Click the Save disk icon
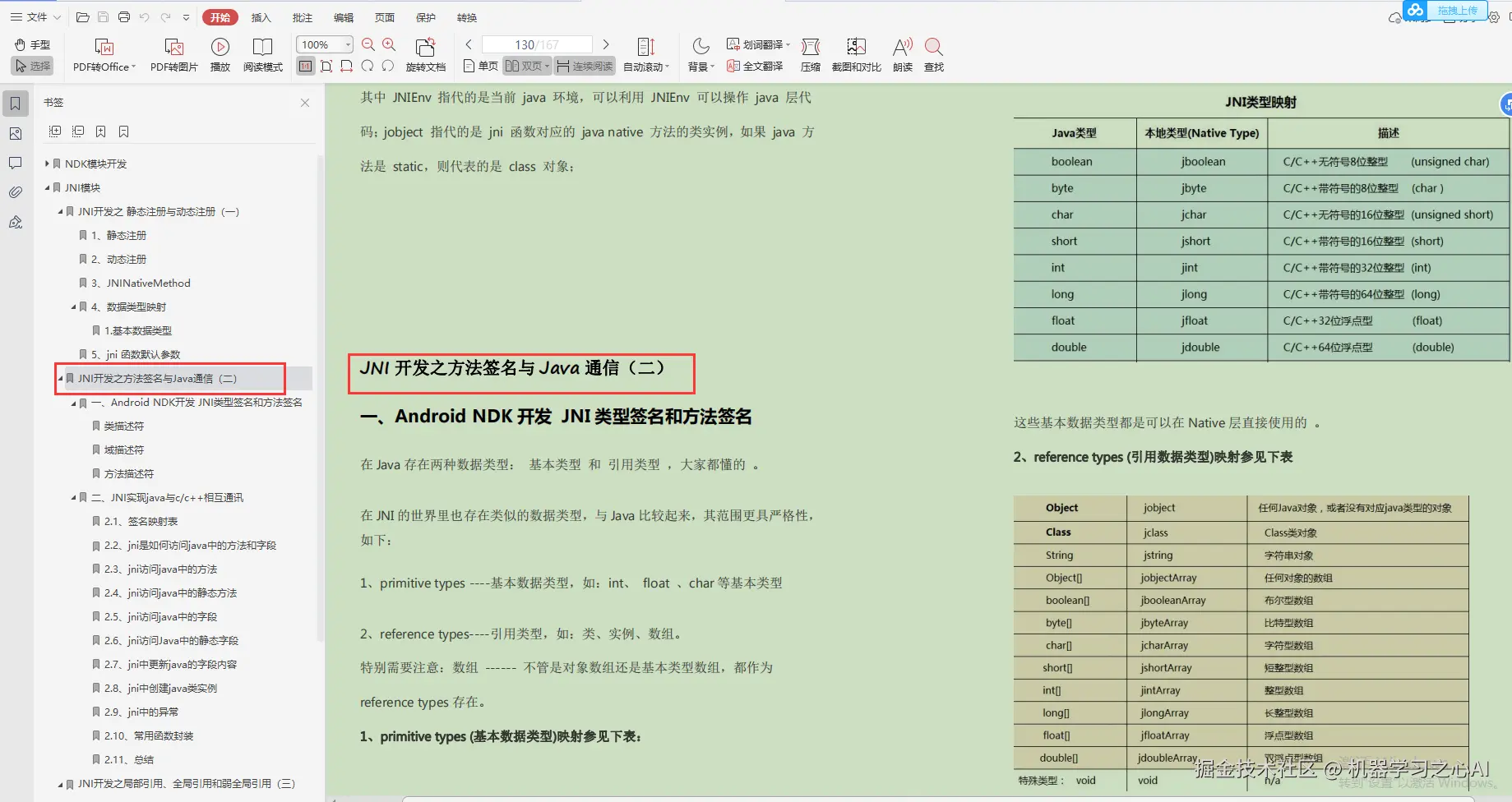Image resolution: width=1512 pixels, height=802 pixels. pyautogui.click(x=103, y=17)
